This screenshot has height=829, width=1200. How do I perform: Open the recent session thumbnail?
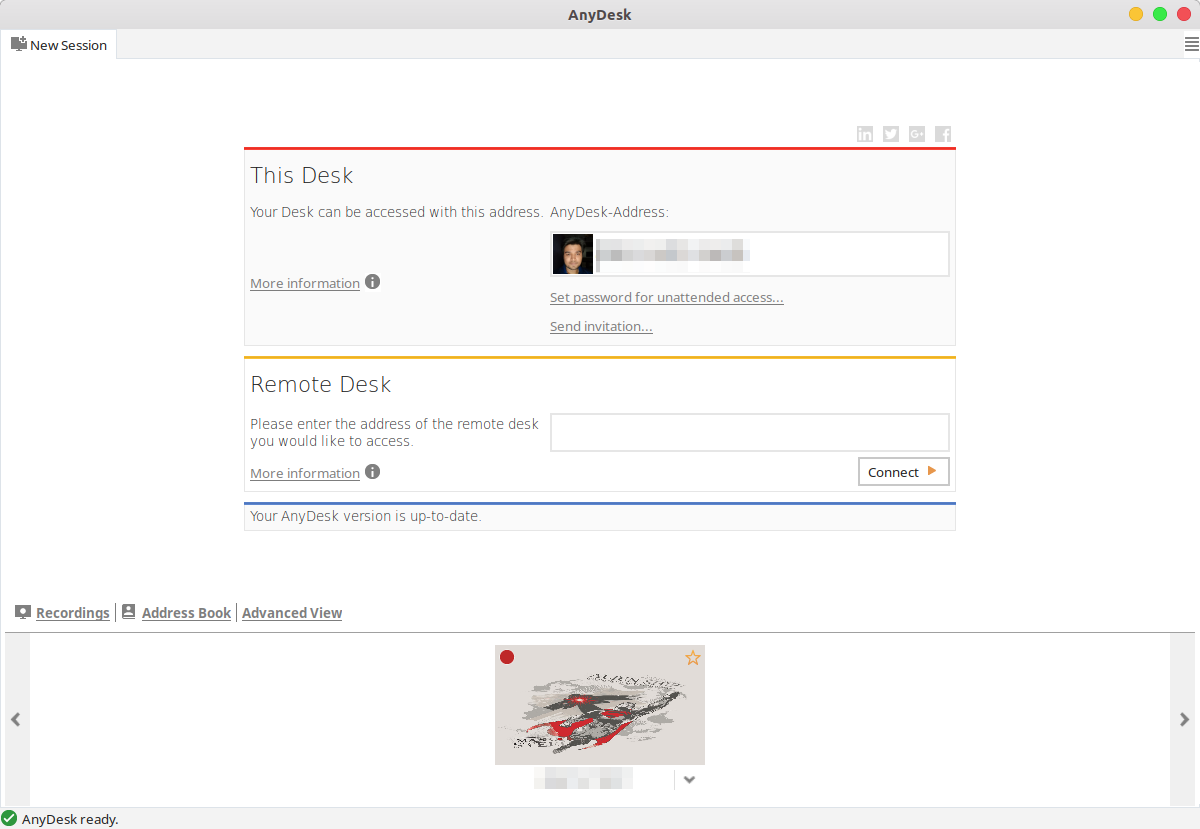600,705
